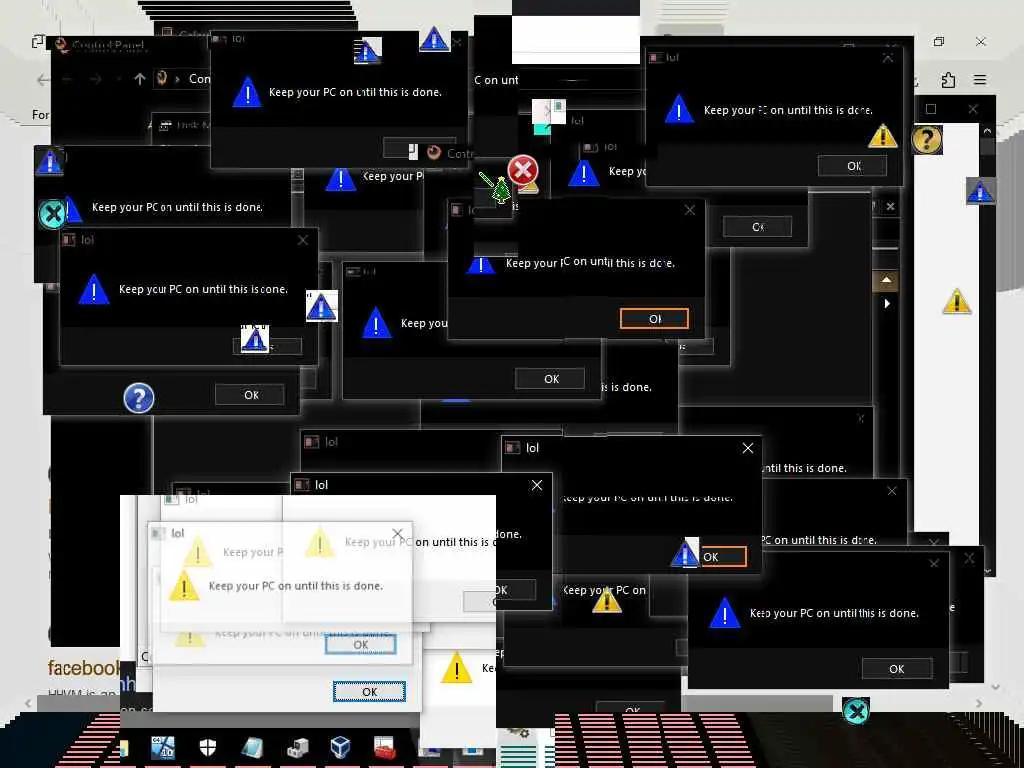The image size is (1024, 768).
Task: Open VirtualBox cube icon in taskbar
Action: (340, 746)
